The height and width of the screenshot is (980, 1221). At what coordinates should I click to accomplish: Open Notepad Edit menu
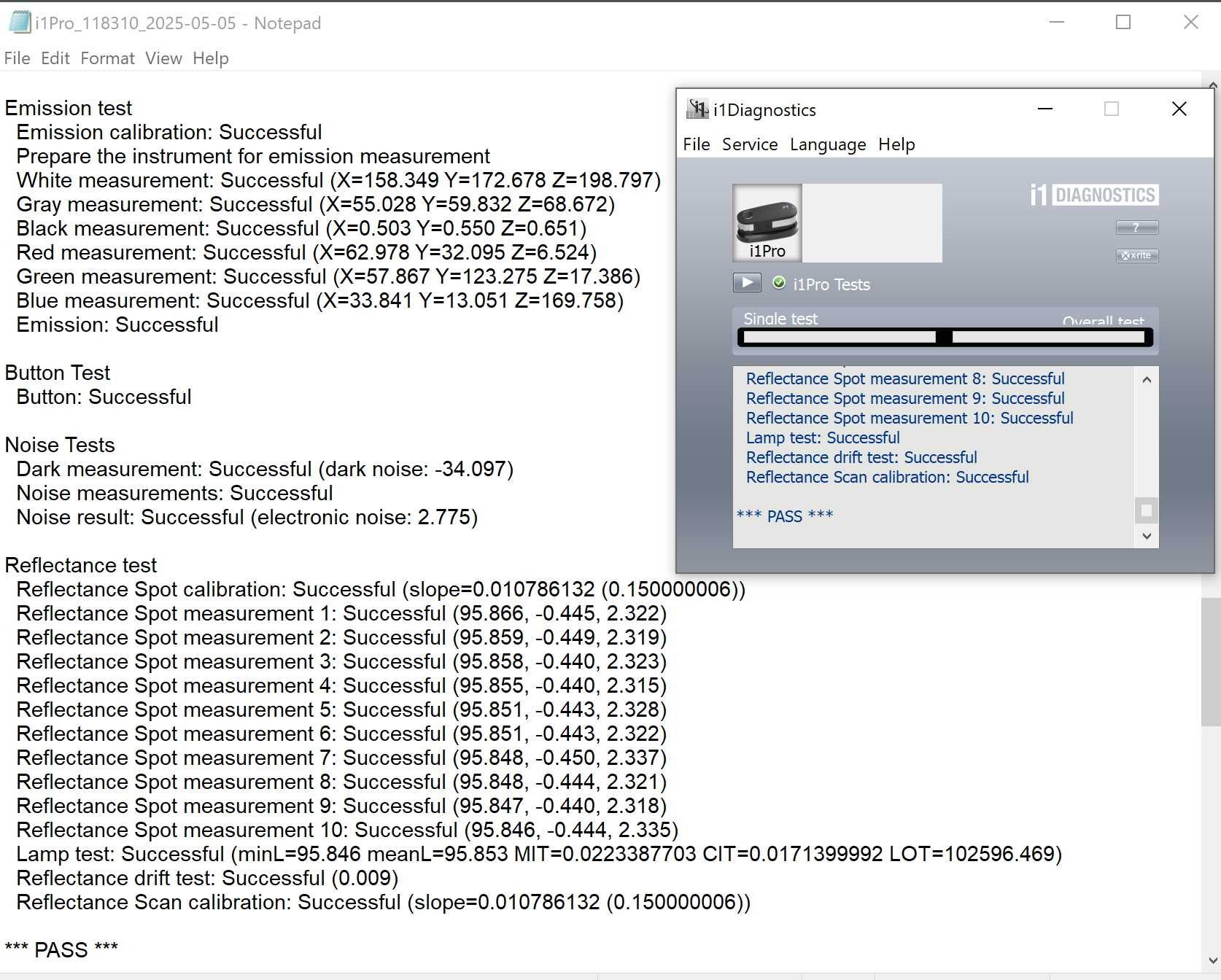click(55, 58)
